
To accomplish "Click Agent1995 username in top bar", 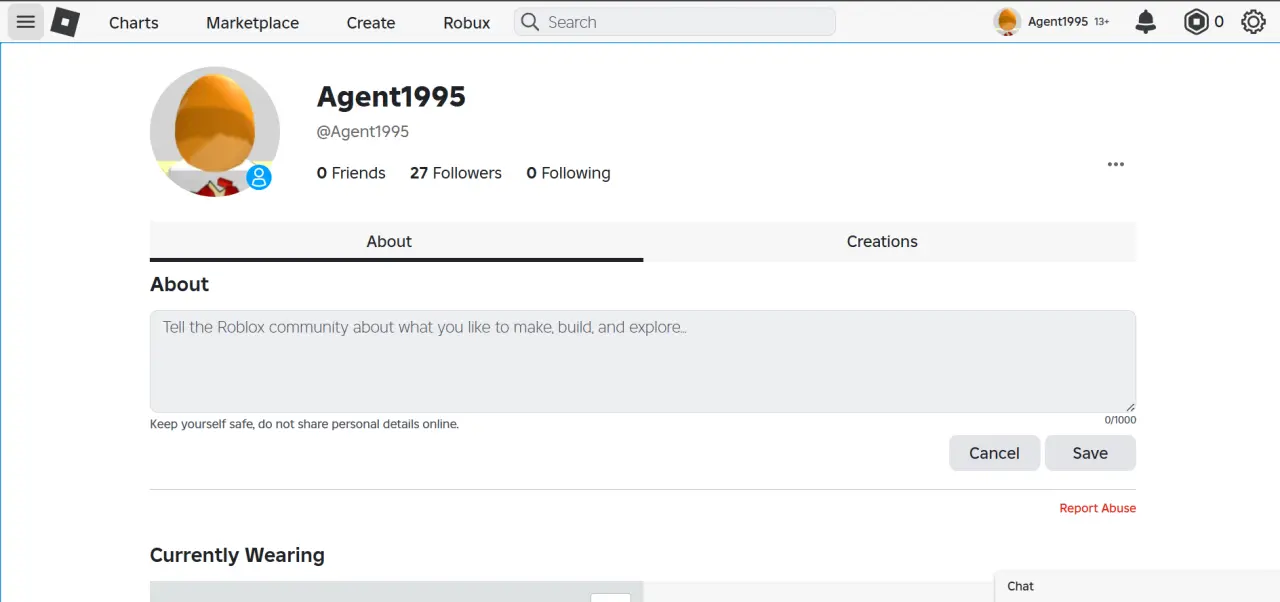I will click(1058, 22).
